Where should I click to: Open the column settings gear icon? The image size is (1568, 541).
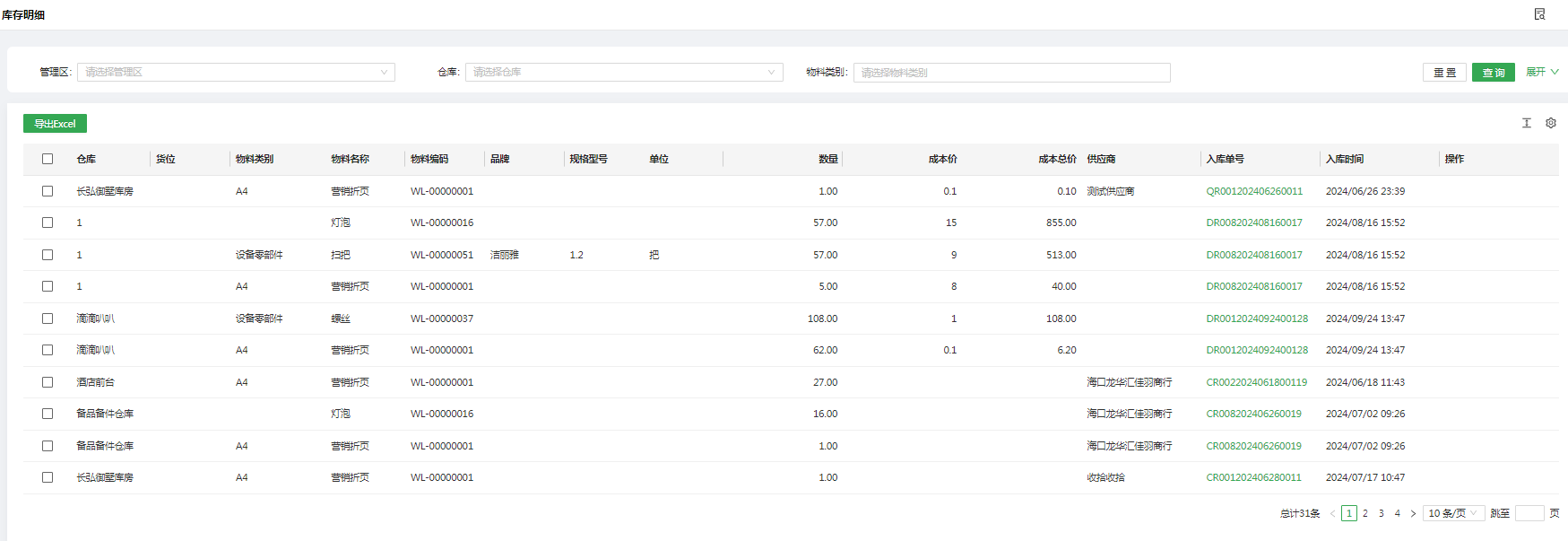1551,123
